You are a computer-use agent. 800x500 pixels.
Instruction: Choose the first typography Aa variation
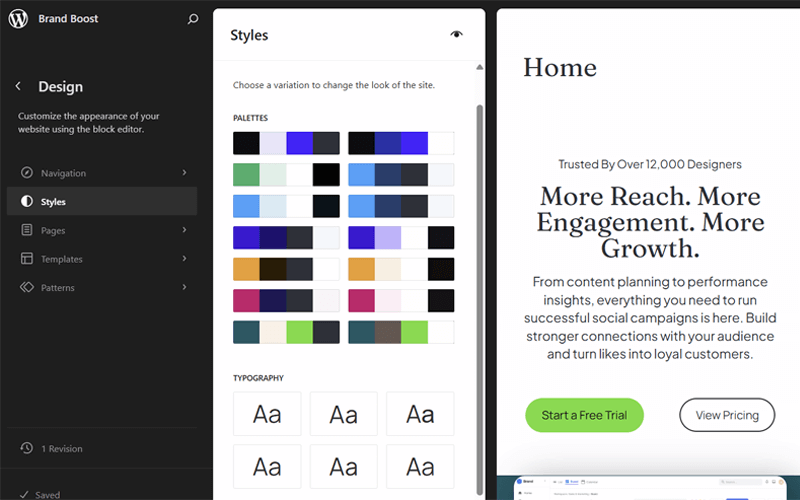[267, 414]
